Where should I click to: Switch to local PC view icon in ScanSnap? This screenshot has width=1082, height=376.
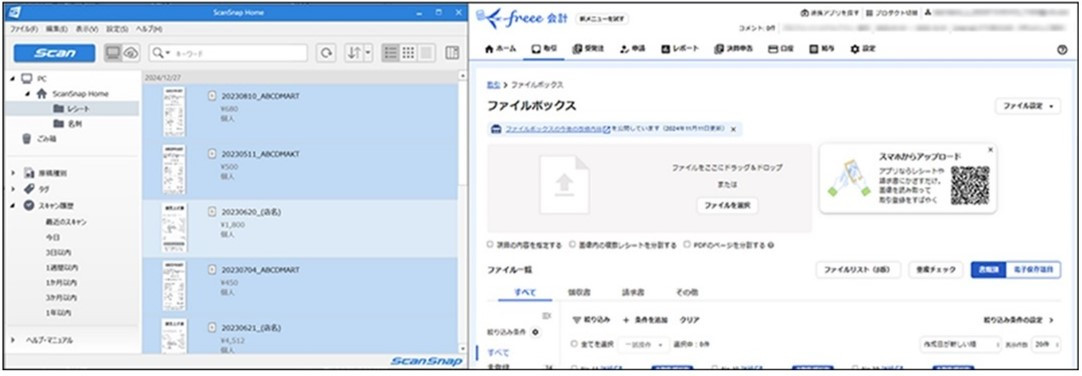click(x=113, y=53)
